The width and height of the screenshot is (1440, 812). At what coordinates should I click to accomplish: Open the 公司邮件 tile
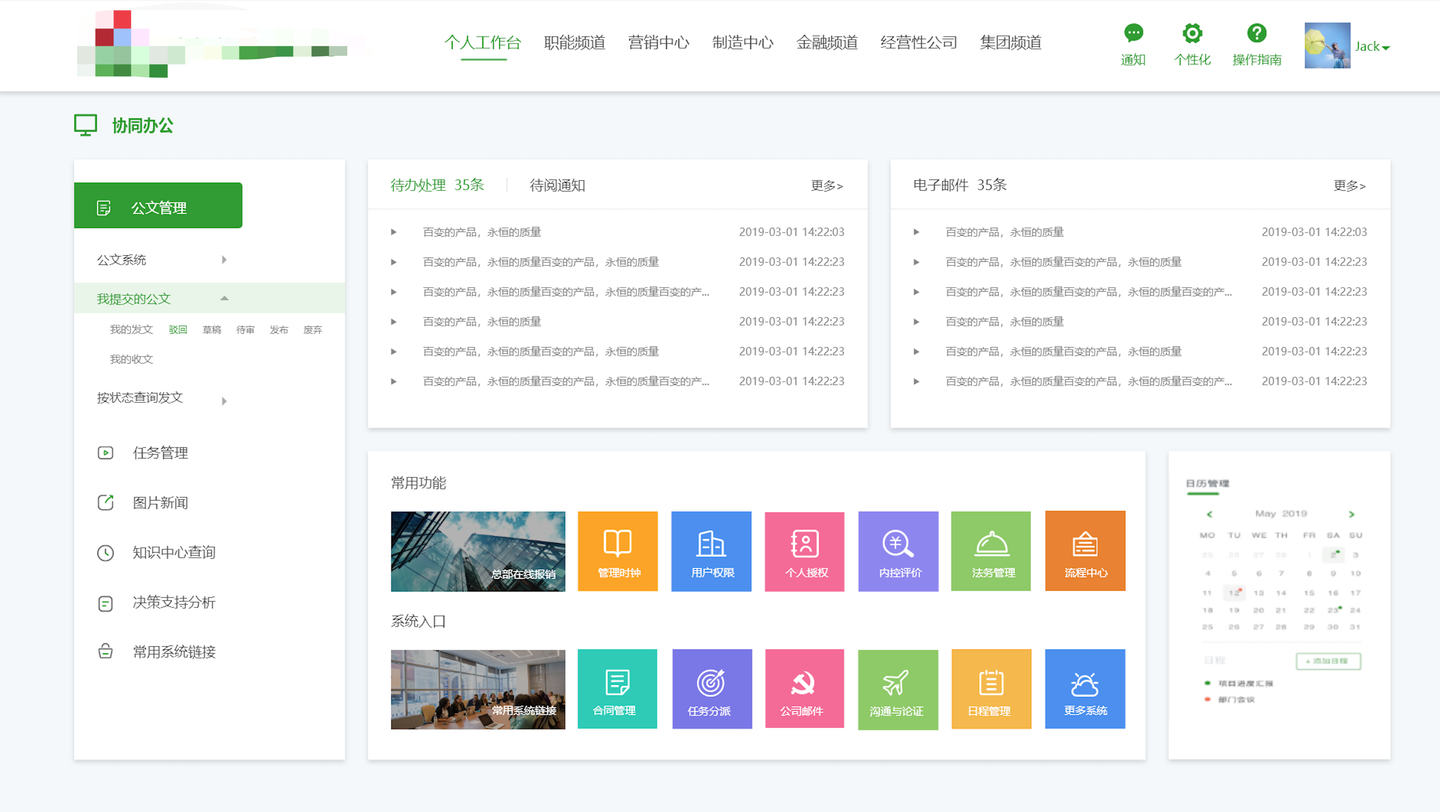[x=805, y=689]
